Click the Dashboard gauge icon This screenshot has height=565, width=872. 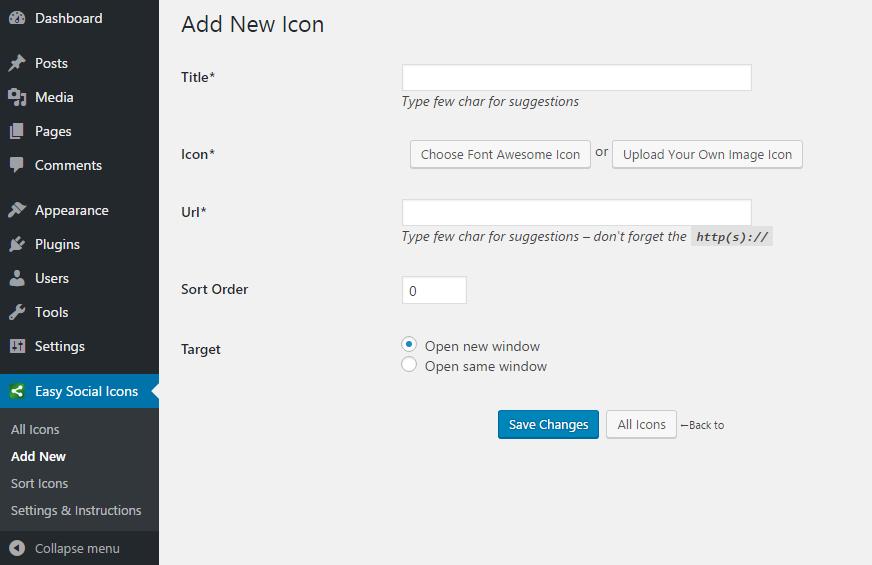pyautogui.click(x=17, y=18)
